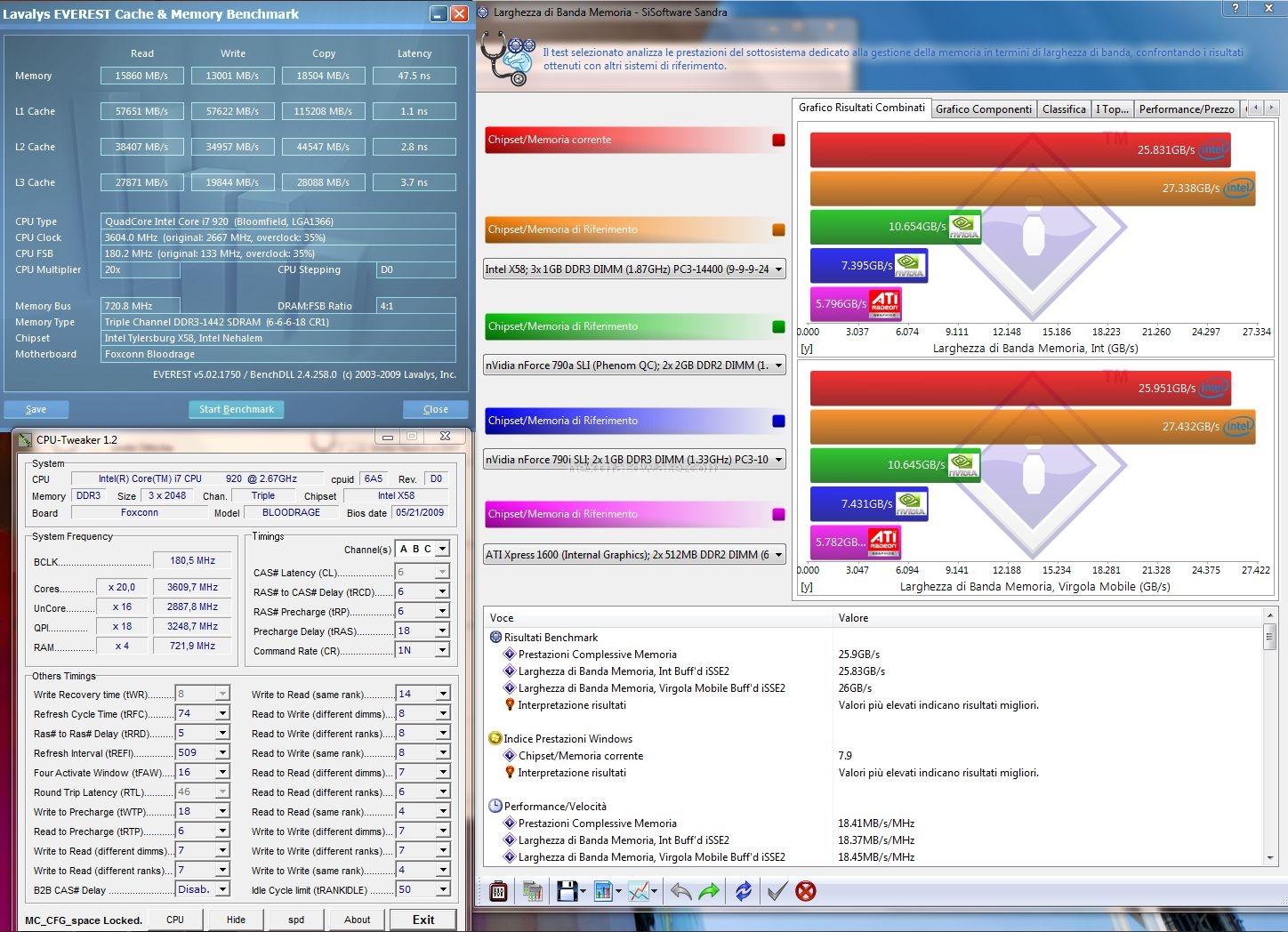Viewport: 1288px width, 932px height.
Task: Open save icon's dropdown arrow in Sandra toolbar
Action: (x=583, y=891)
